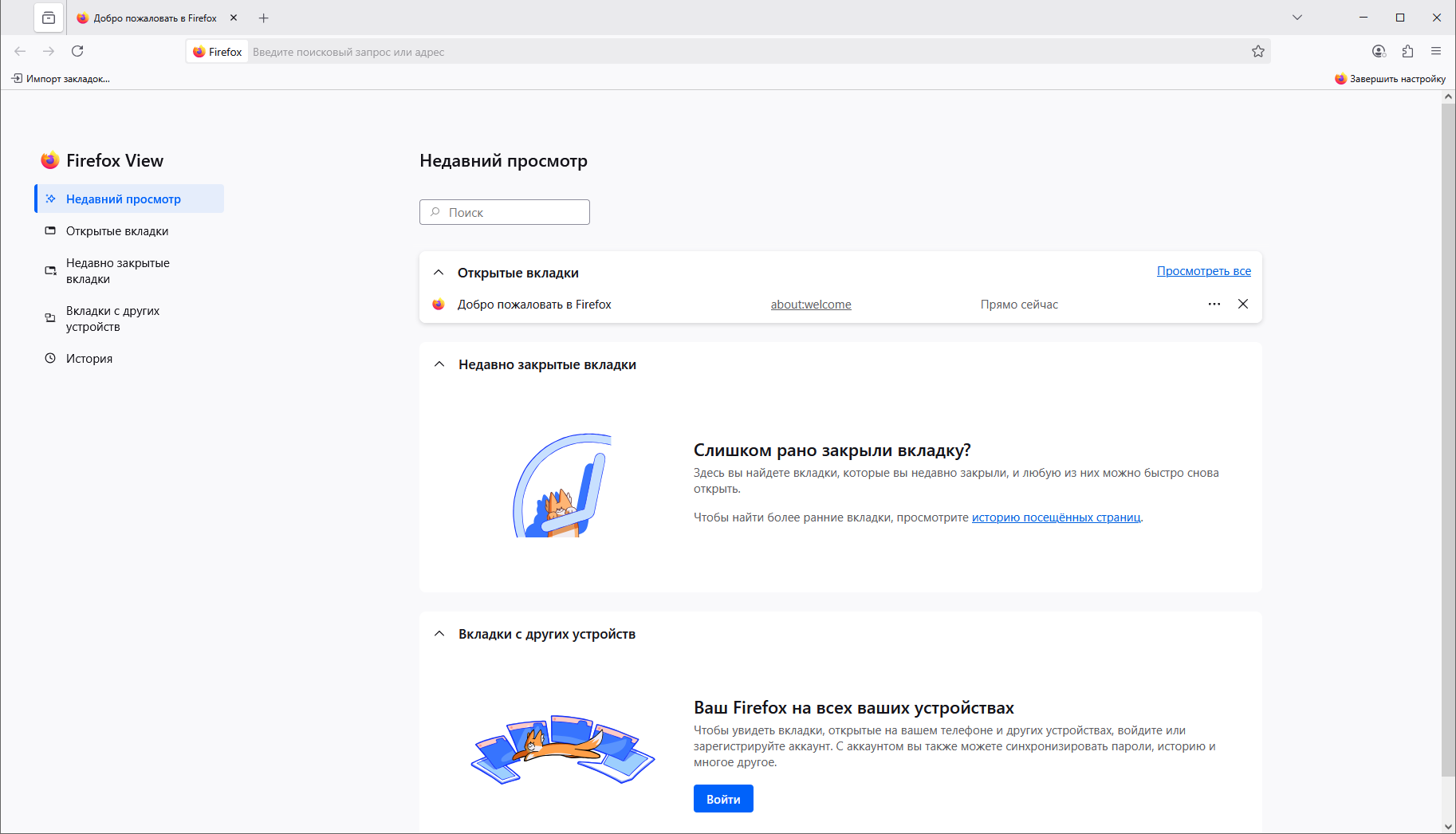The width and height of the screenshot is (1456, 834).
Task: Collapse the 'Открытые вкладки' section
Action: coord(439,273)
